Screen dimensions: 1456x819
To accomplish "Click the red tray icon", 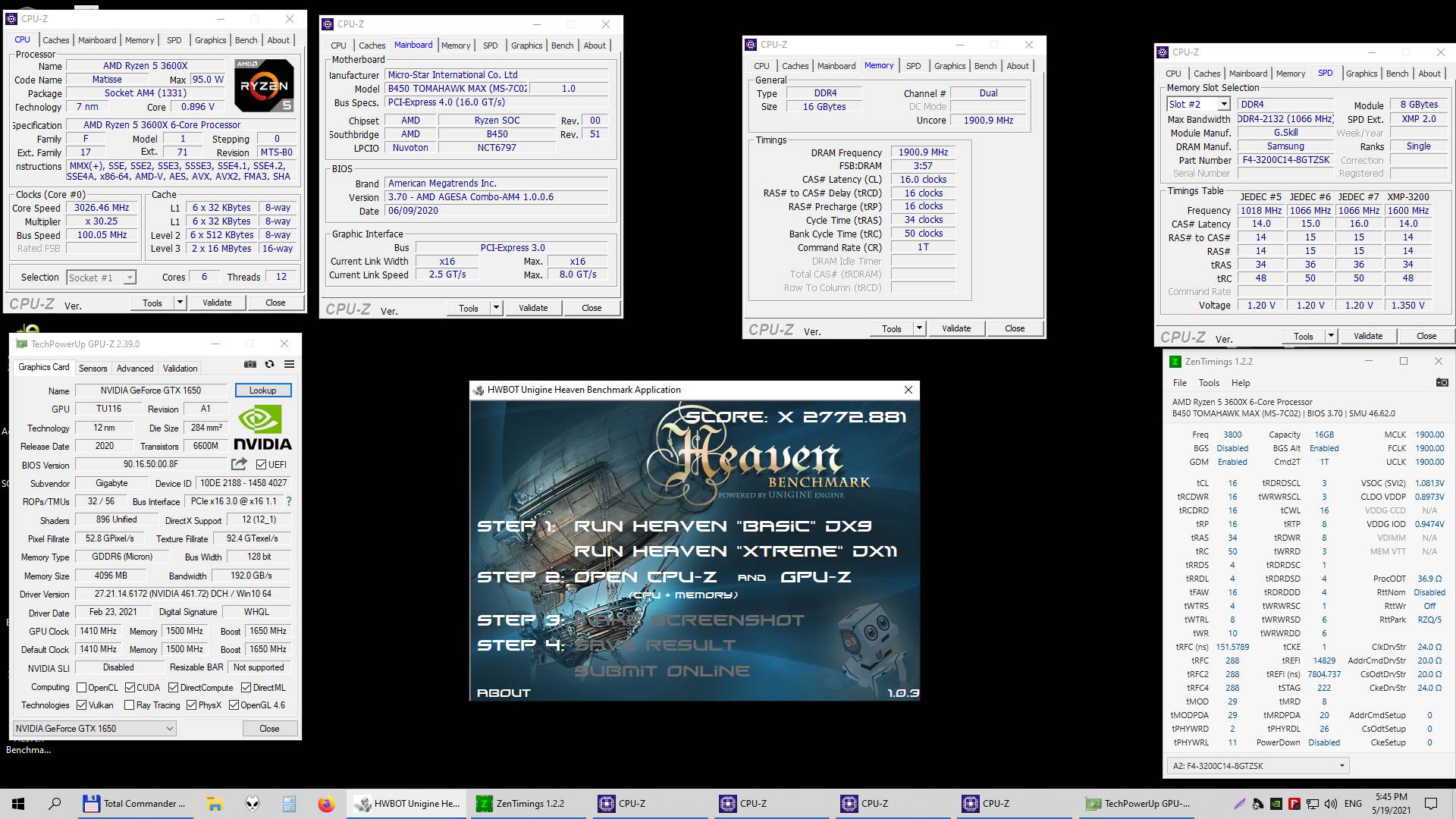I will [1294, 804].
